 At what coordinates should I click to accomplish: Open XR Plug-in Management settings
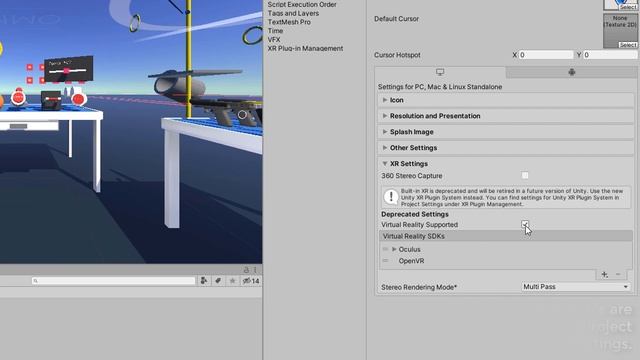tap(305, 48)
